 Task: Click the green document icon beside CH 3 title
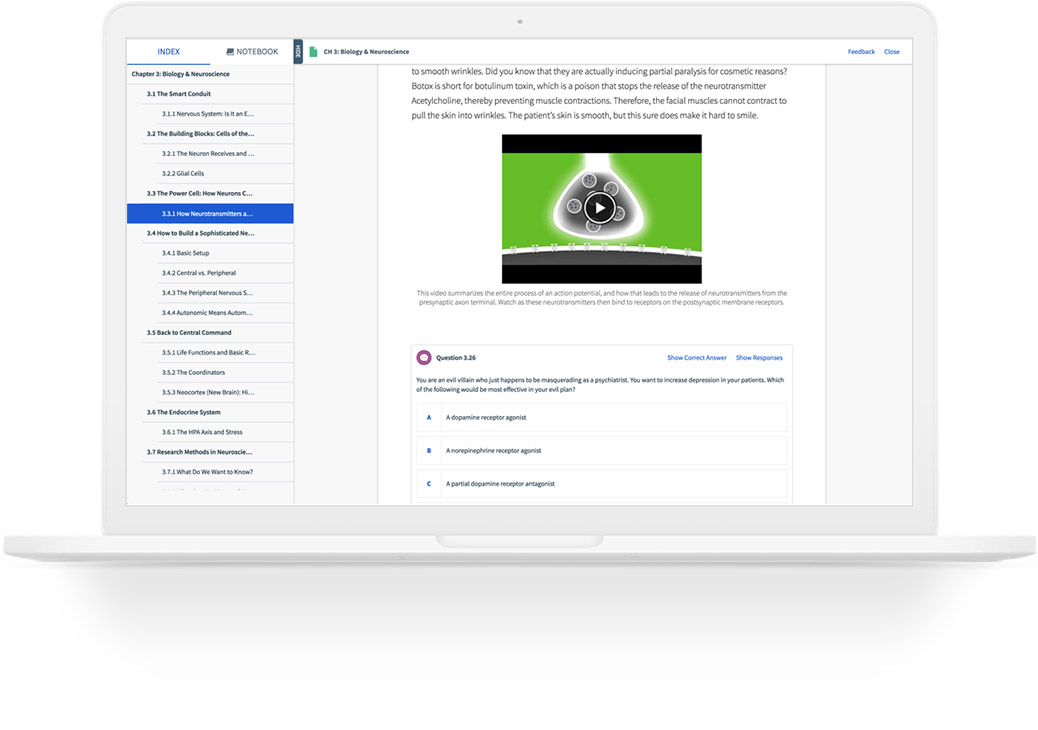(x=313, y=52)
